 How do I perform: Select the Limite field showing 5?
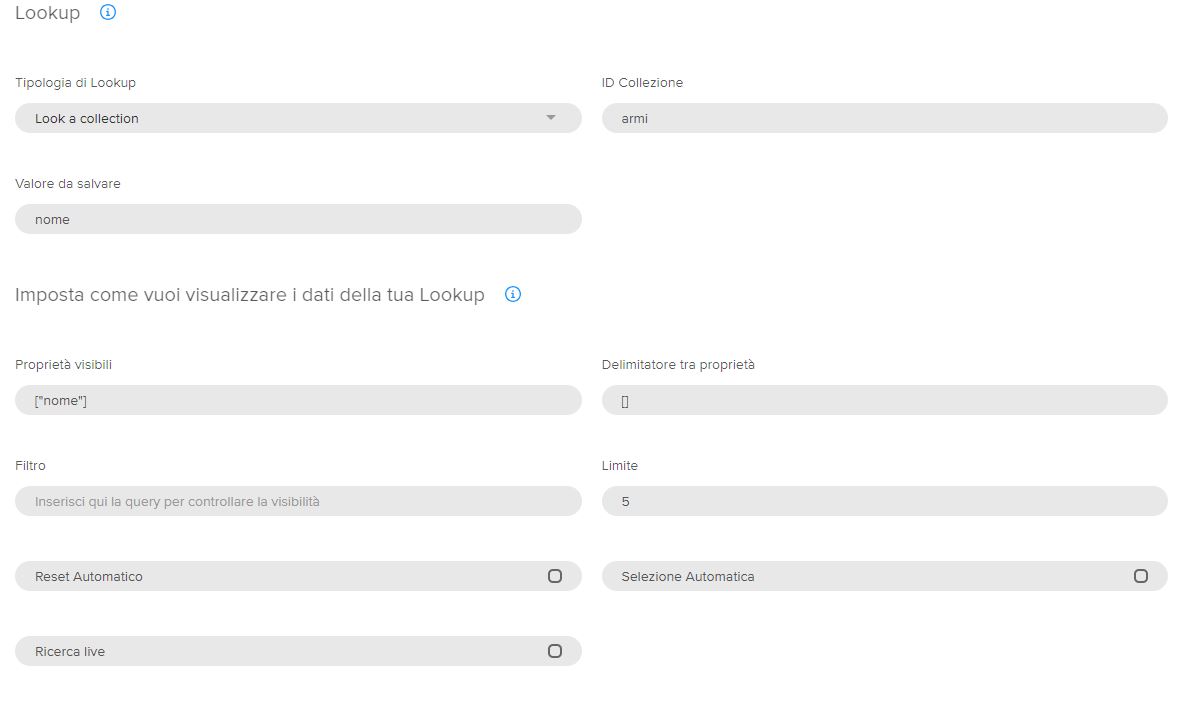(x=884, y=501)
